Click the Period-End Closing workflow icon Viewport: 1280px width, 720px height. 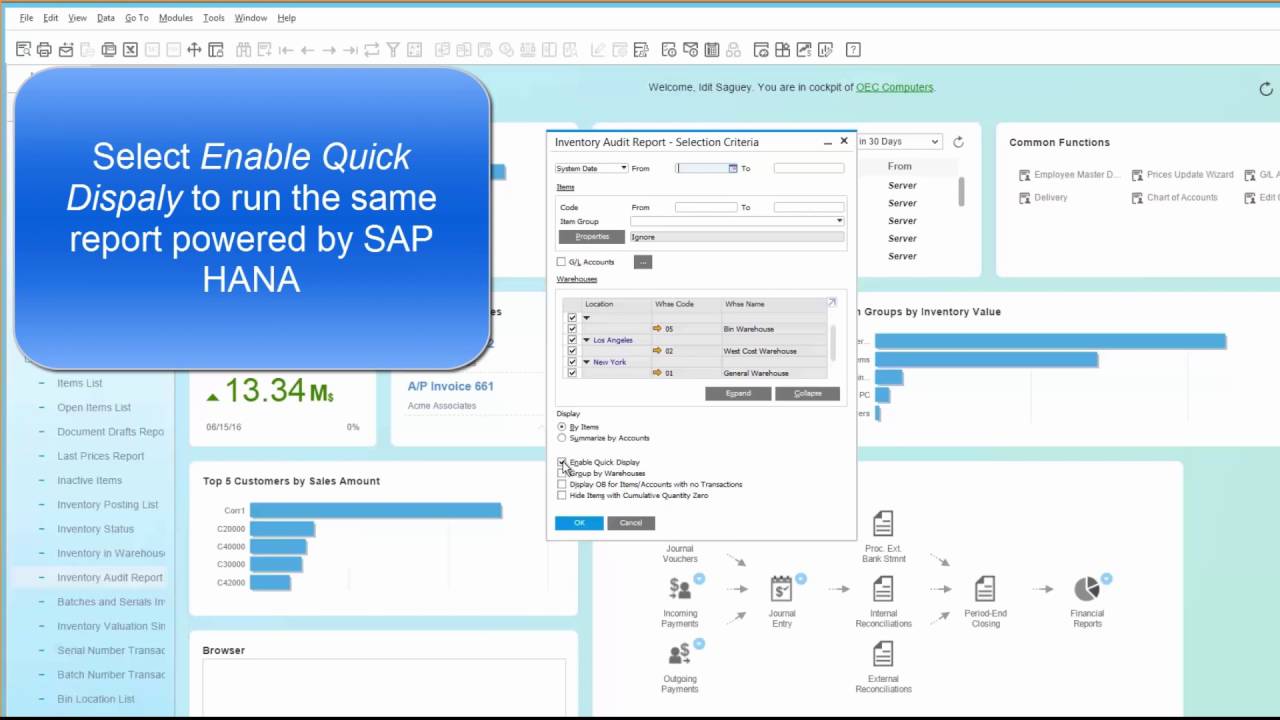pos(985,588)
